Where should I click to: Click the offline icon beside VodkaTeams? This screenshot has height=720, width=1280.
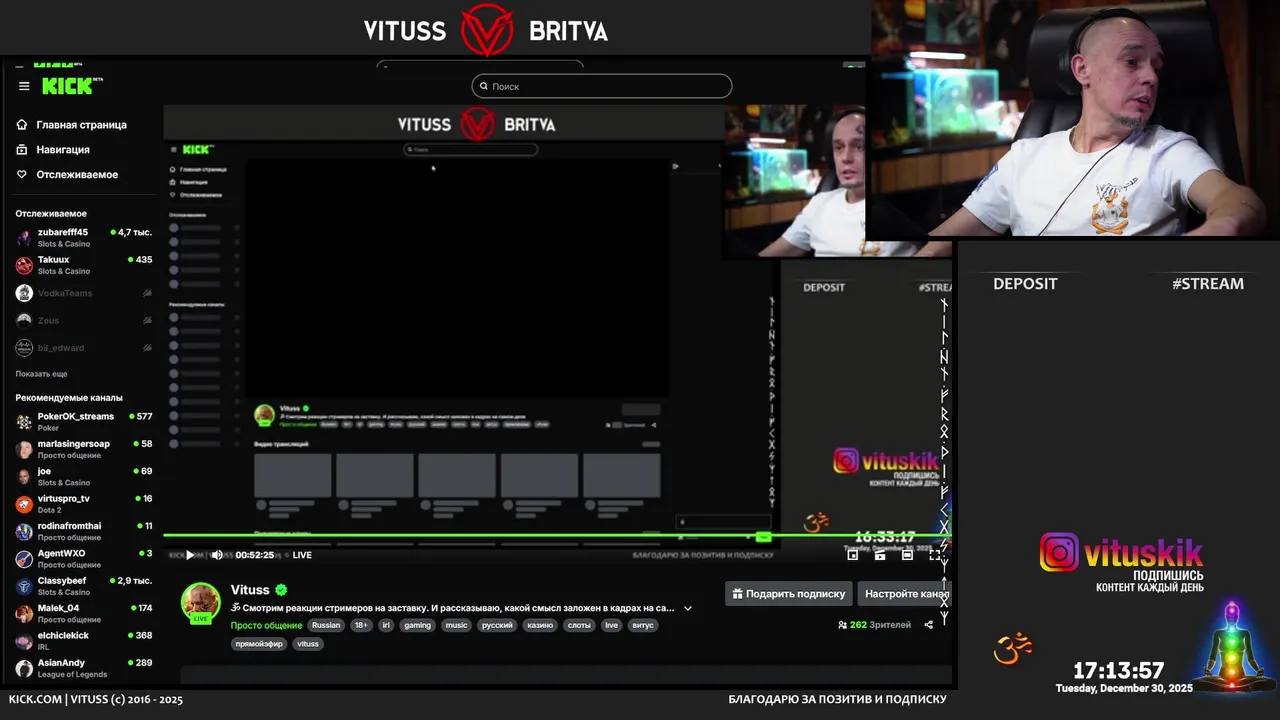(147, 293)
